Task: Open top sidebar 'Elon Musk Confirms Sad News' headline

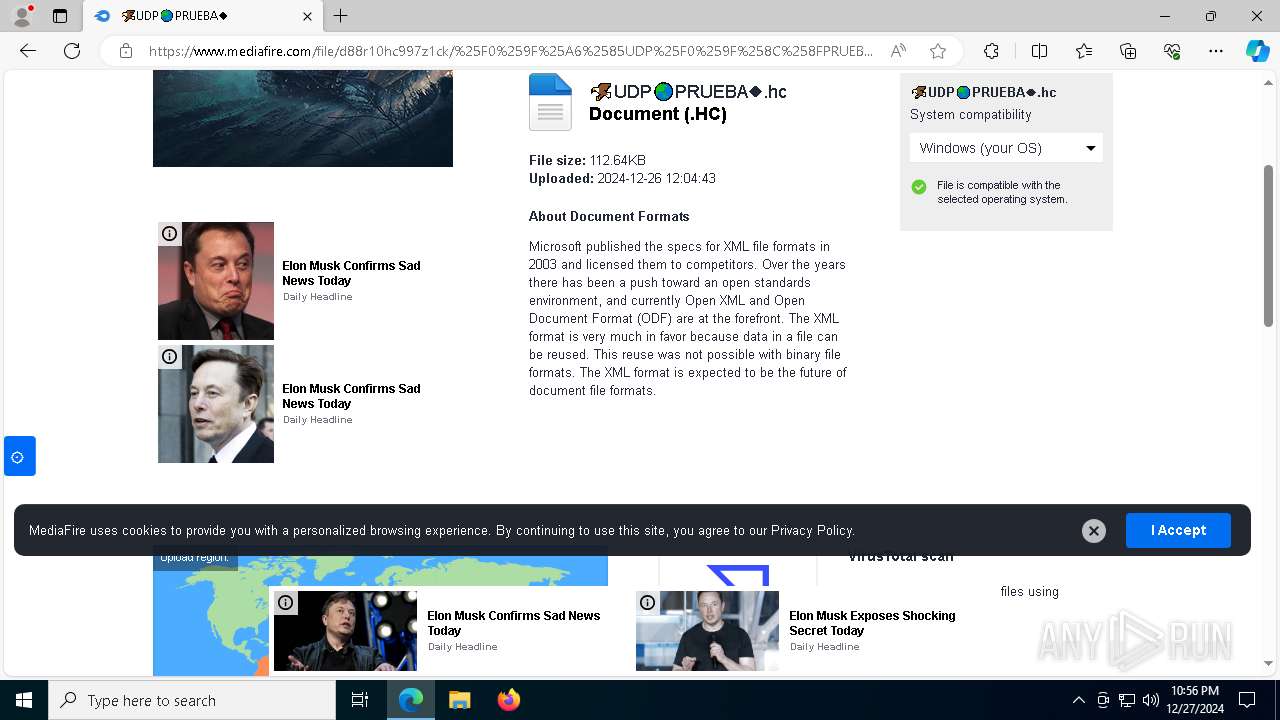Action: pyautogui.click(x=351, y=273)
